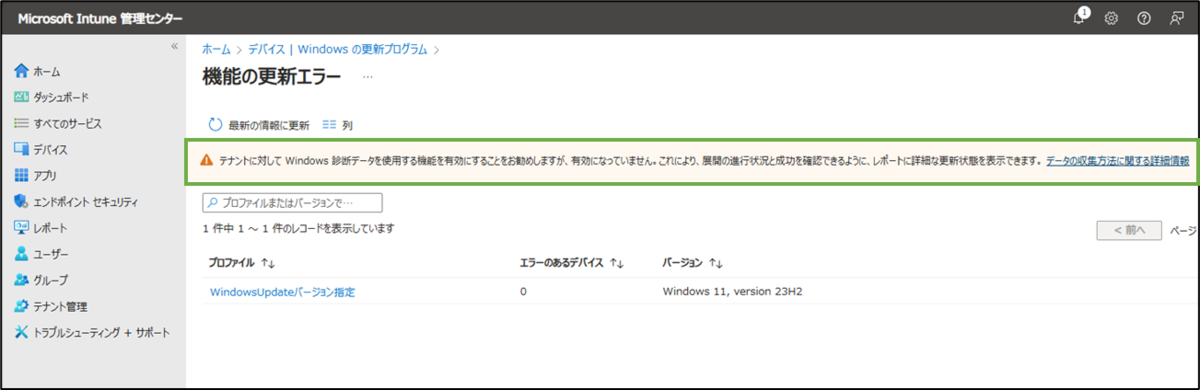Open the notifications bell icon
The height and width of the screenshot is (390, 1200).
(1079, 19)
